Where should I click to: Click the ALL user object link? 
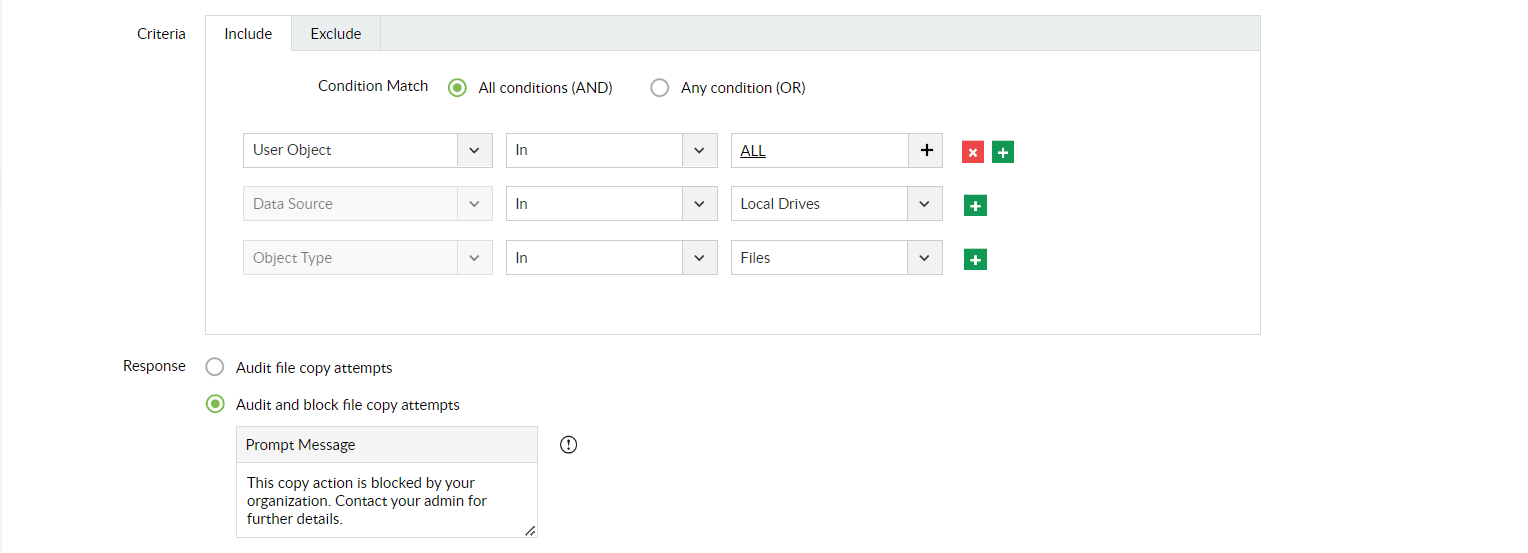click(x=753, y=150)
